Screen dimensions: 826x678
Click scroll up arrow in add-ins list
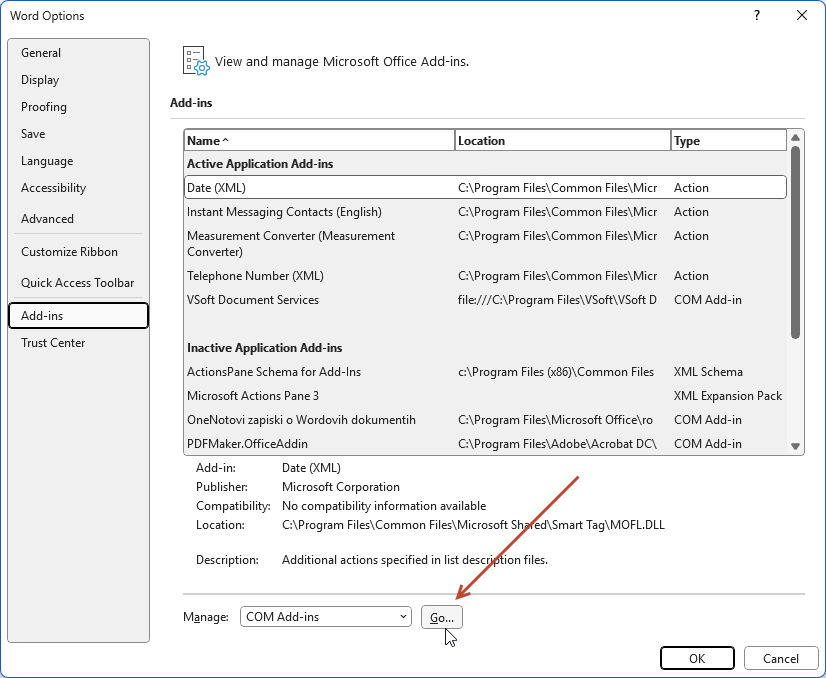[795, 137]
